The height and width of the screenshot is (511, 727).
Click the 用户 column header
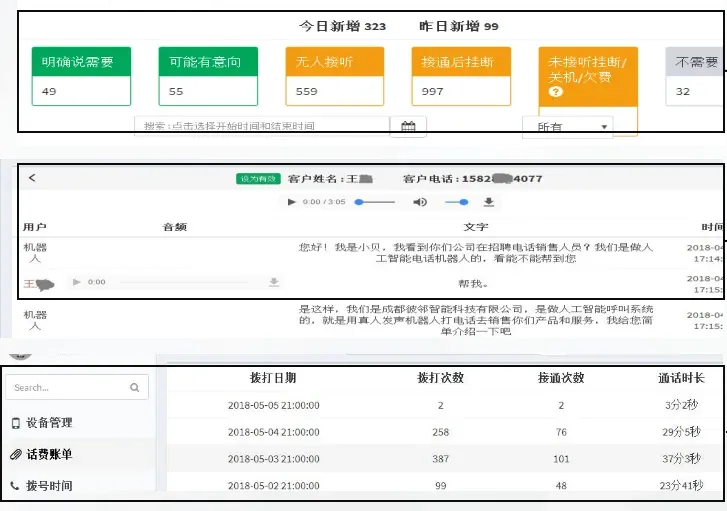point(35,227)
